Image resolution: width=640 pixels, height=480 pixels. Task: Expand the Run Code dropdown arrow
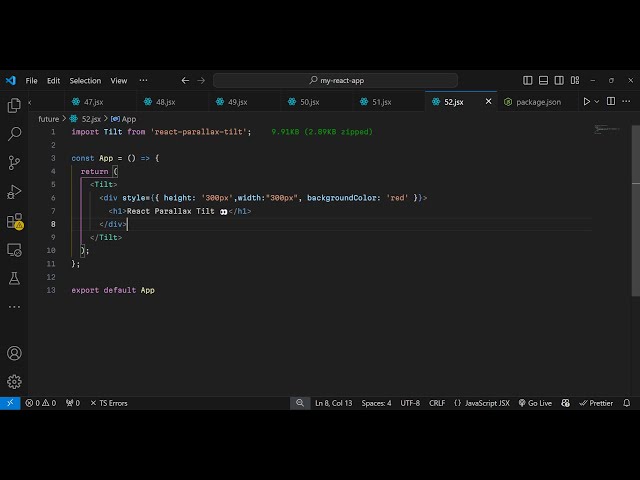coord(598,101)
